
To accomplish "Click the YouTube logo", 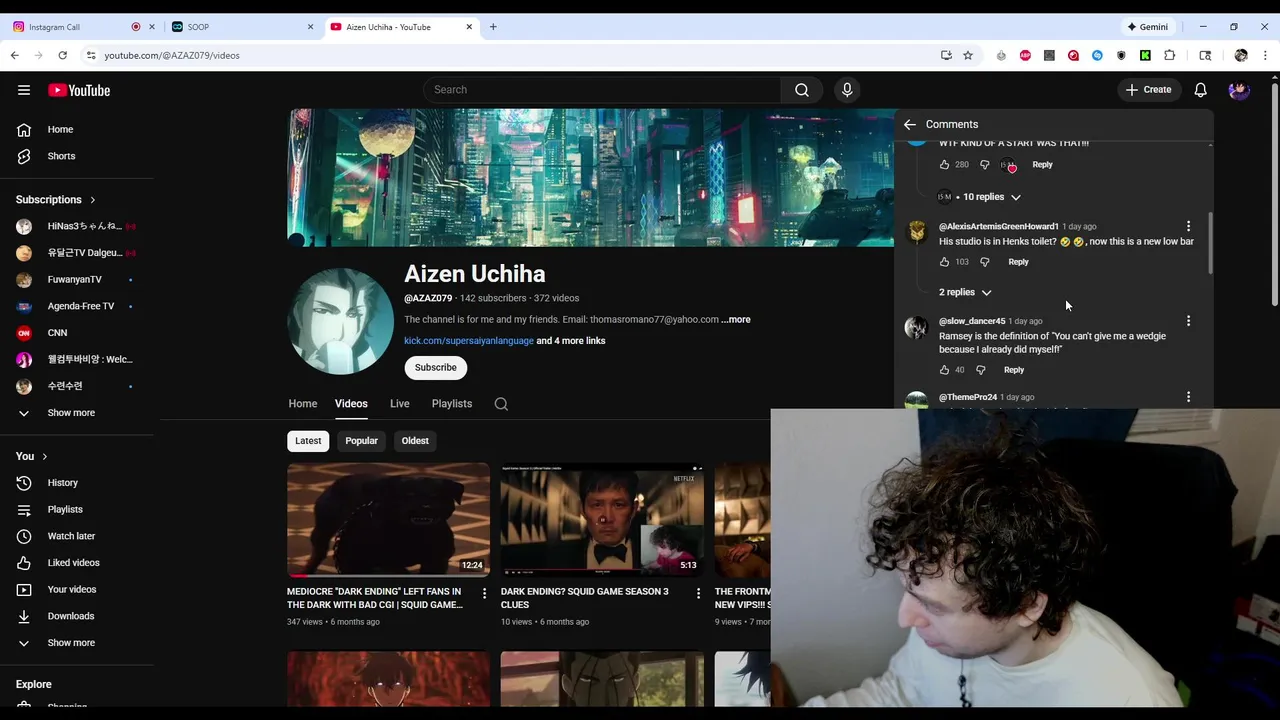I will tap(79, 90).
